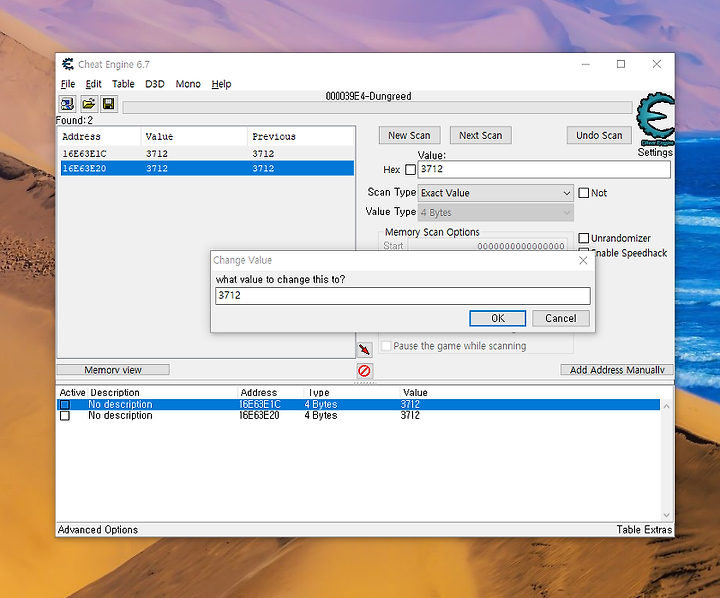
Task: Open Table Extras
Action: click(644, 530)
